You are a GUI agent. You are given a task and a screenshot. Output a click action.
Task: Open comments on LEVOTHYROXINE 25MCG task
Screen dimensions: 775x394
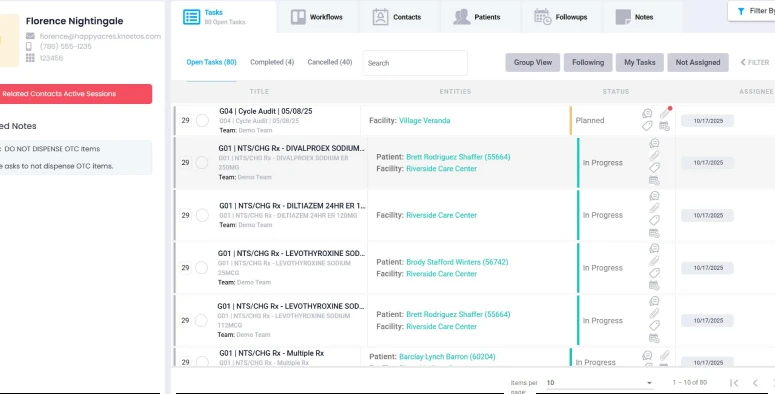click(654, 249)
